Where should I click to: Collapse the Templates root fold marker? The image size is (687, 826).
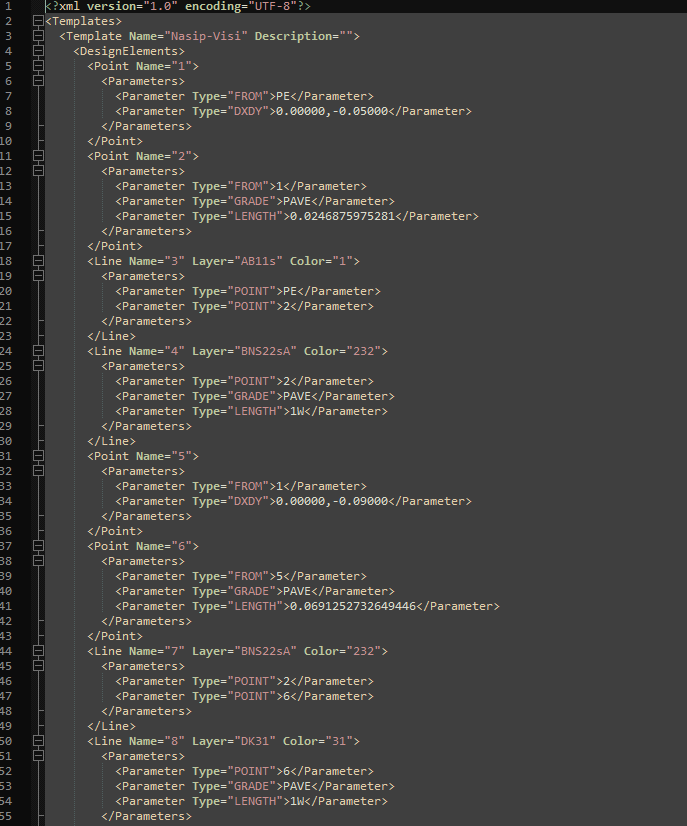point(38,21)
